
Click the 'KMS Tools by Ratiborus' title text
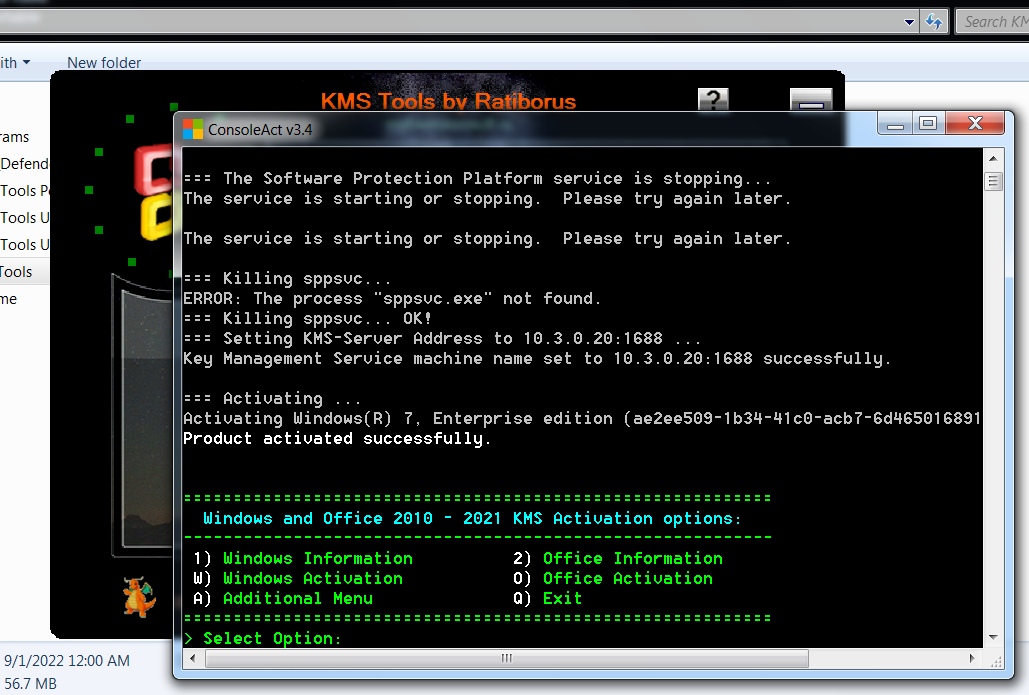click(x=448, y=101)
